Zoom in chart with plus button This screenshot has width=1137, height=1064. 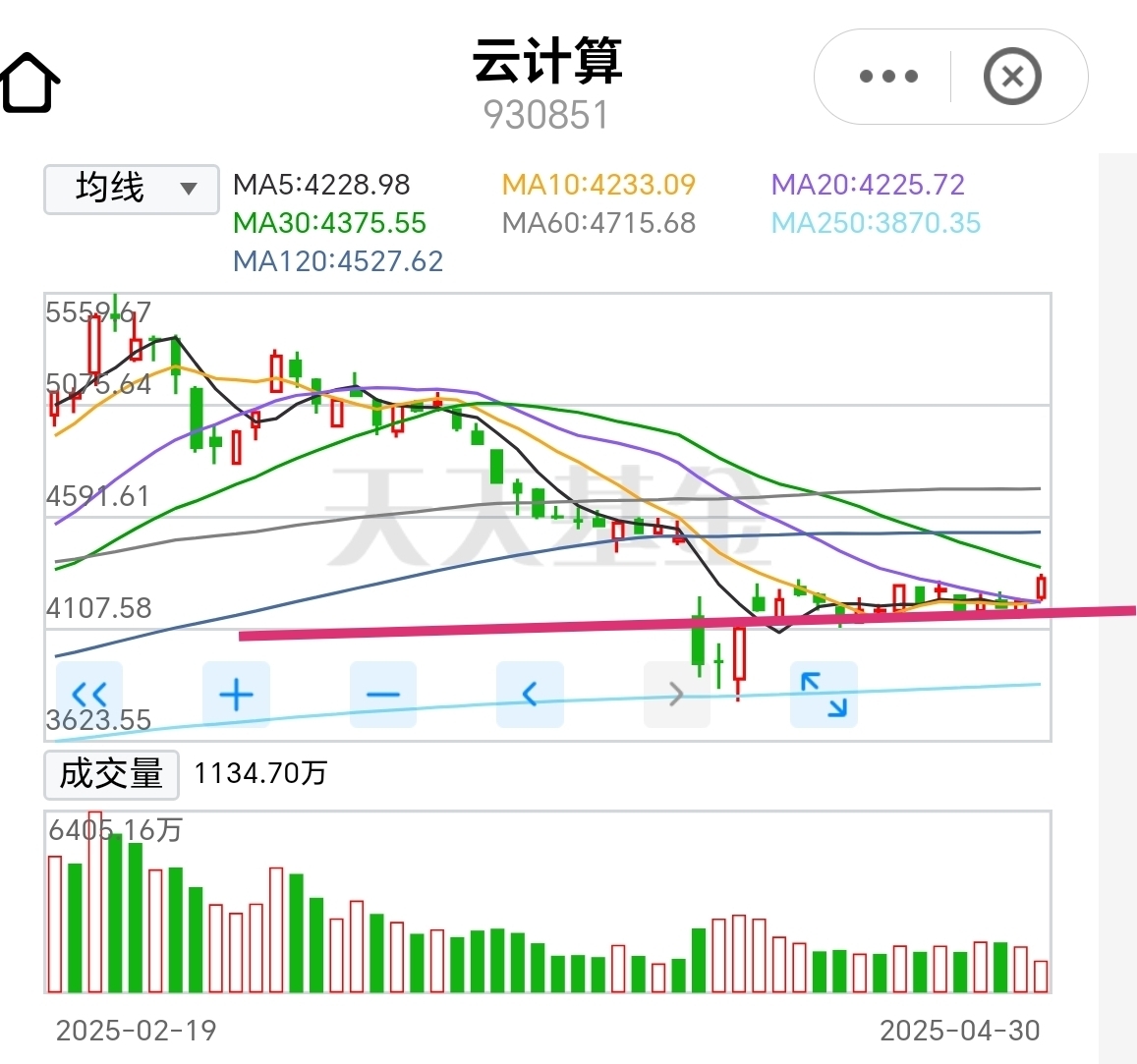pos(237,695)
